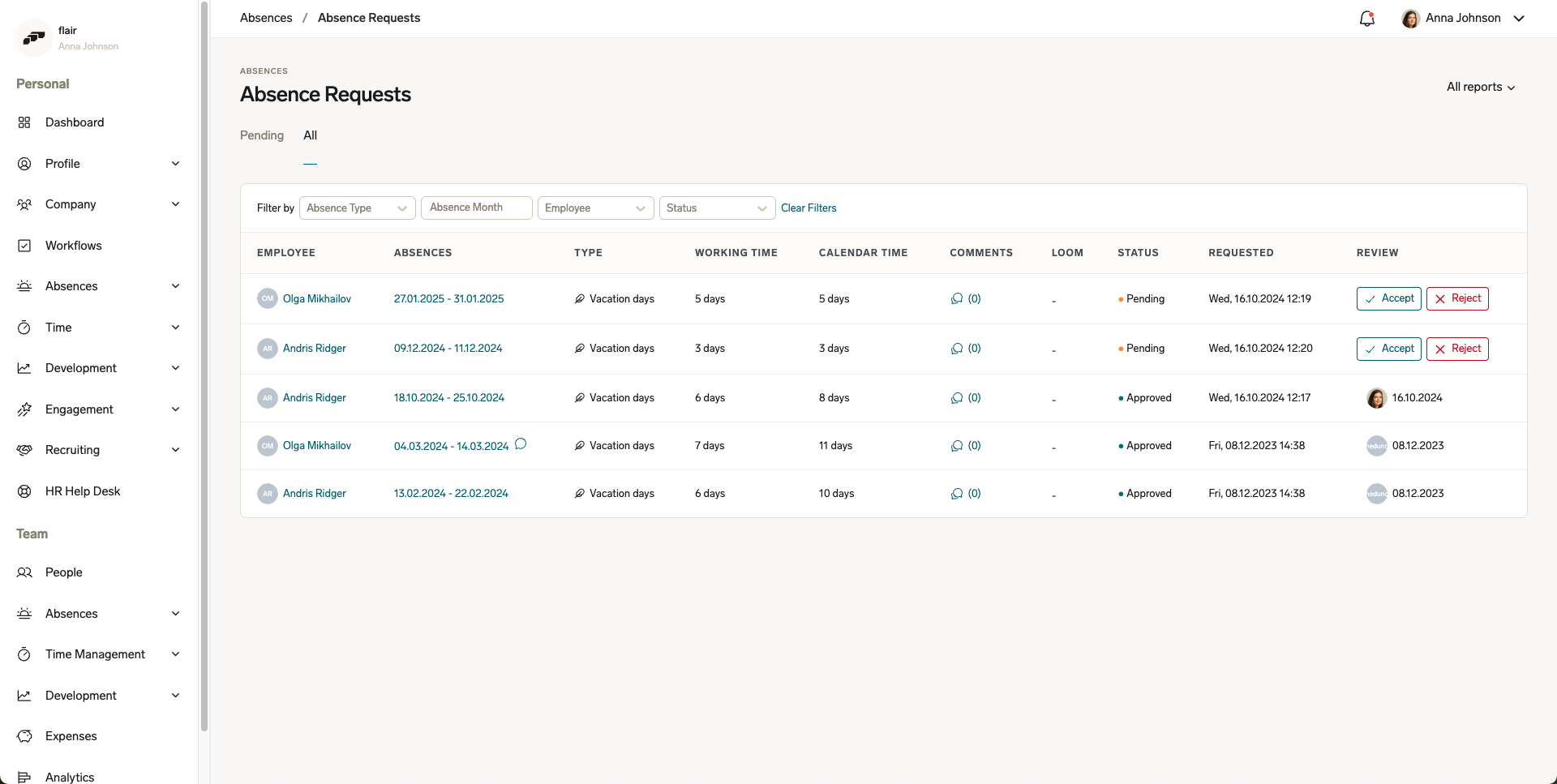The width and height of the screenshot is (1557, 784).
Task: Open the Recruiting section
Action: 71,449
